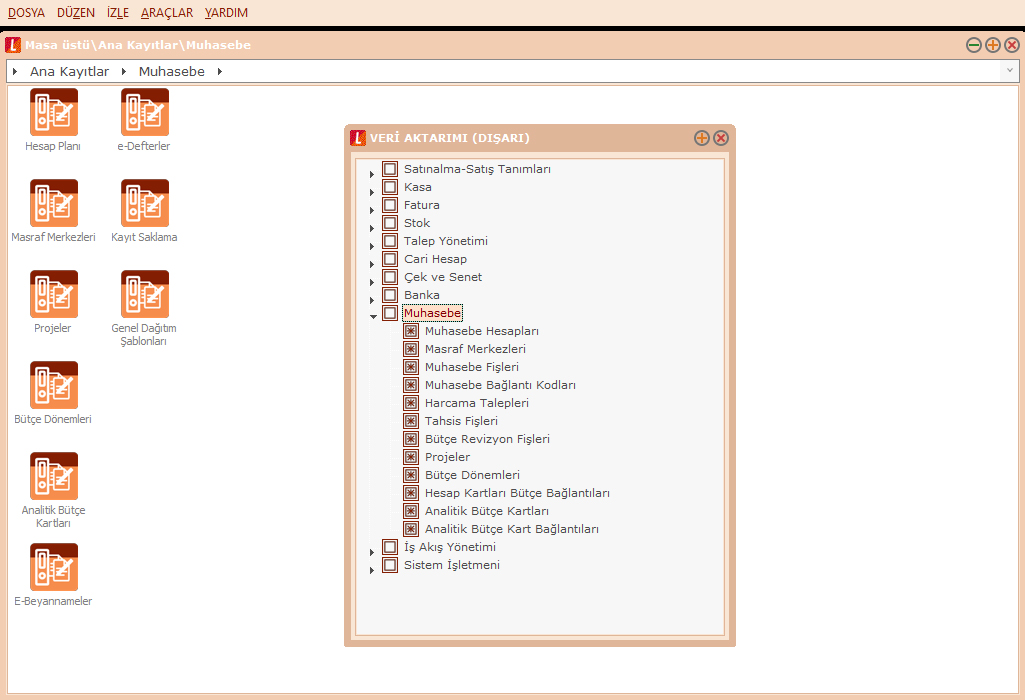Check the İş Akış Yönetimi checkbox
This screenshot has height=700, width=1025.
click(x=390, y=547)
